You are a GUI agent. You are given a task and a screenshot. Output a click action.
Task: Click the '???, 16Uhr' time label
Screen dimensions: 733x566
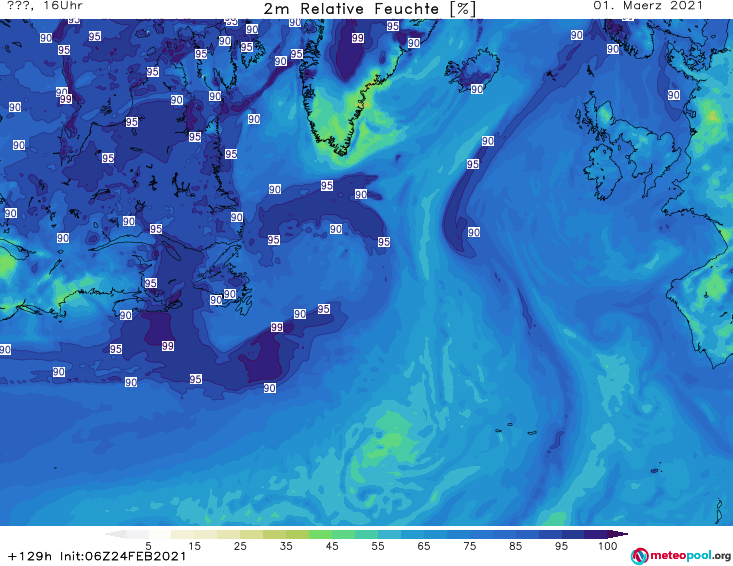(x=45, y=6)
